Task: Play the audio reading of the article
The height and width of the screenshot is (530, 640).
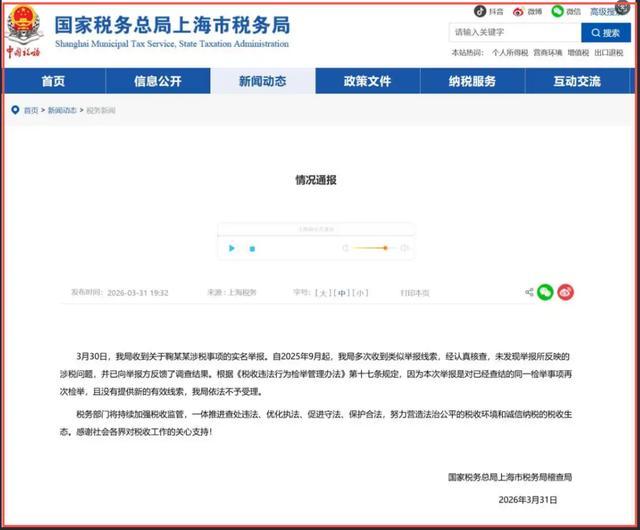Action: [x=232, y=248]
